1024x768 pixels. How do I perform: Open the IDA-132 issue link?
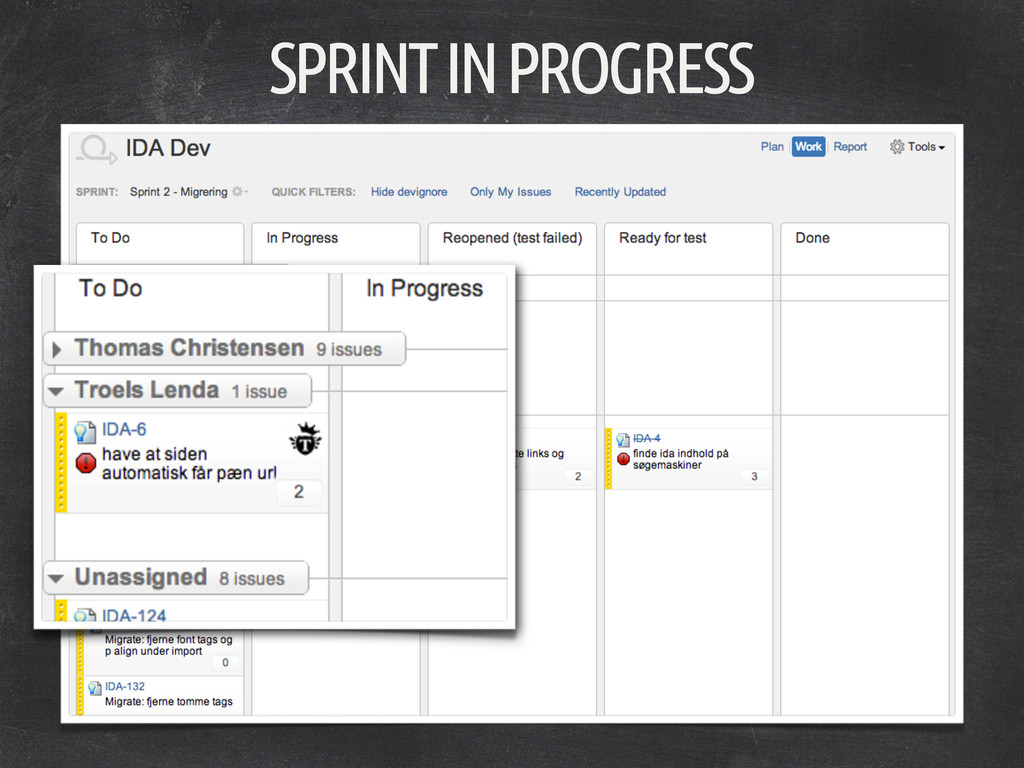[125, 686]
